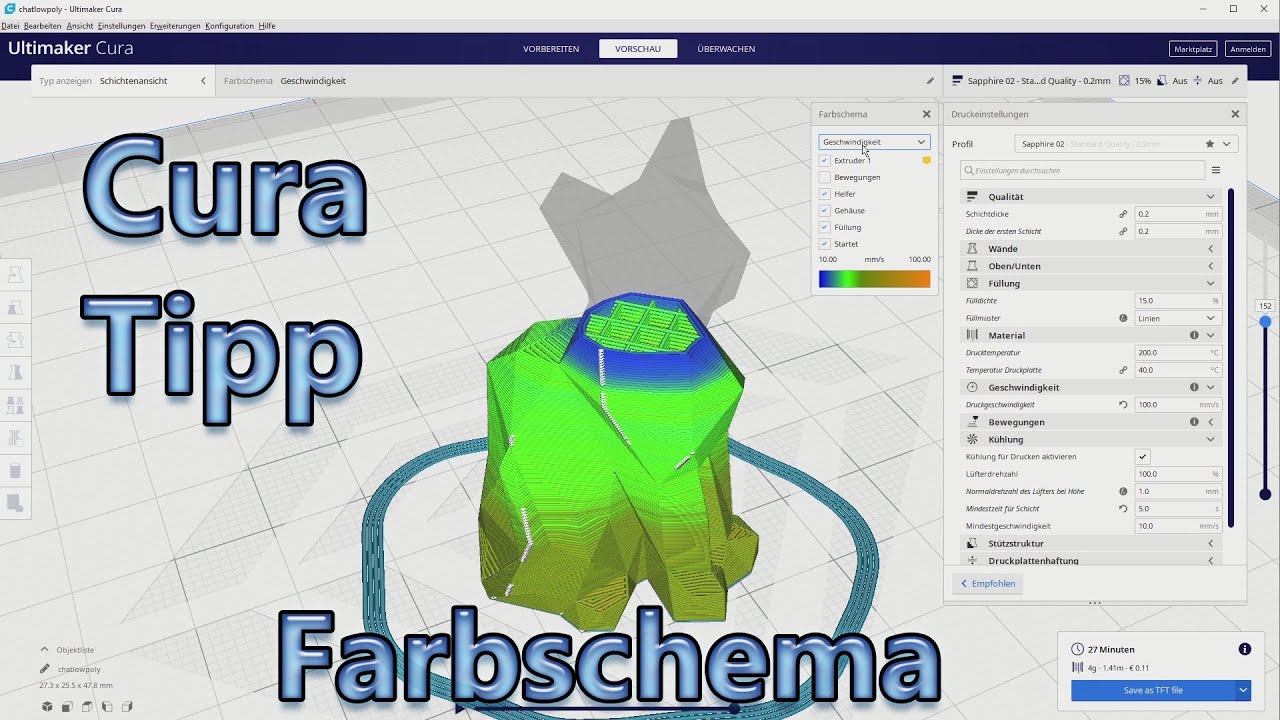Expand the Druckplattenhaftung section
Viewport: 1280px width, 720px height.
[1090, 560]
